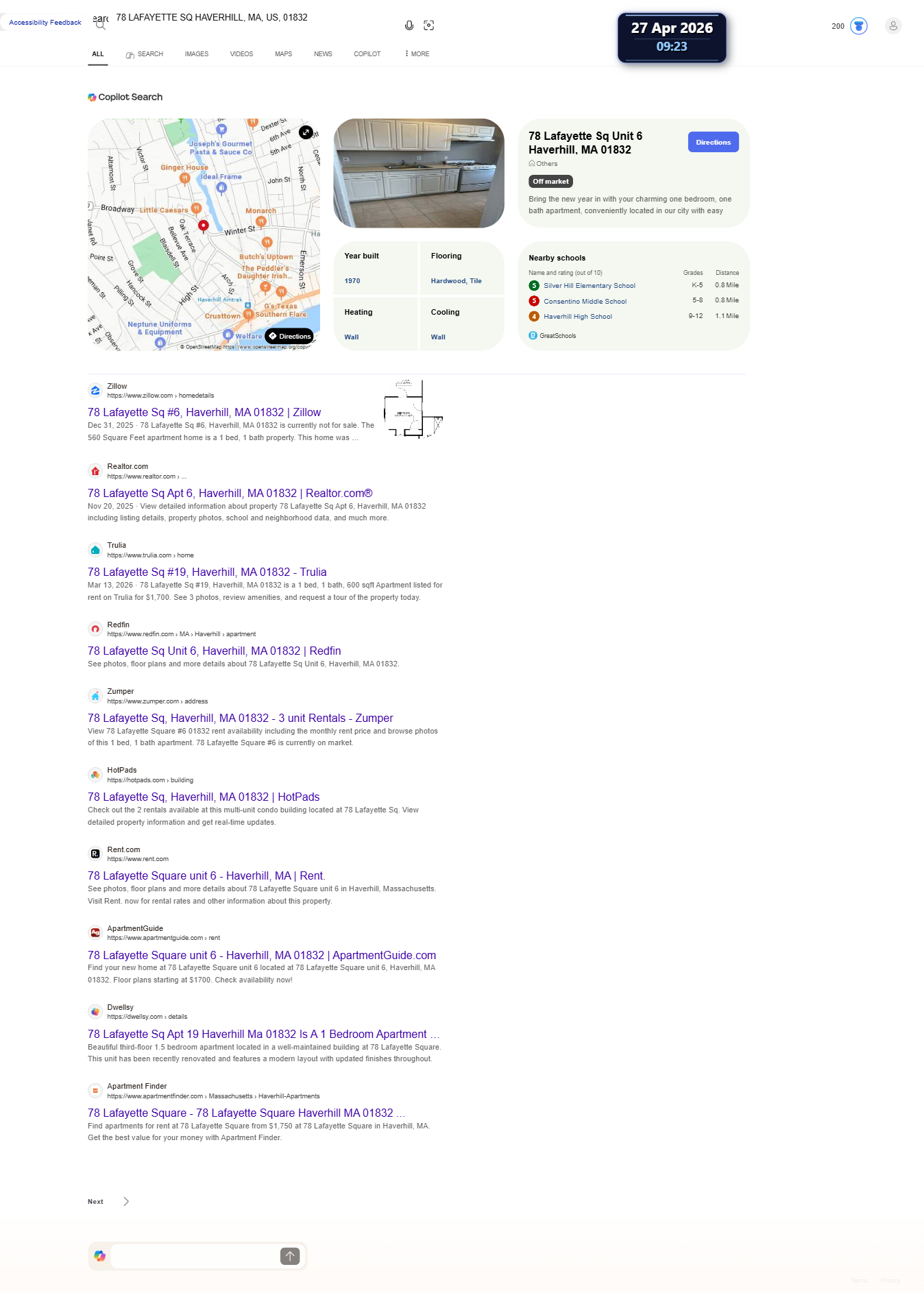924x1293 pixels.
Task: Open the Rent. unit 6 result link
Action: click(206, 876)
